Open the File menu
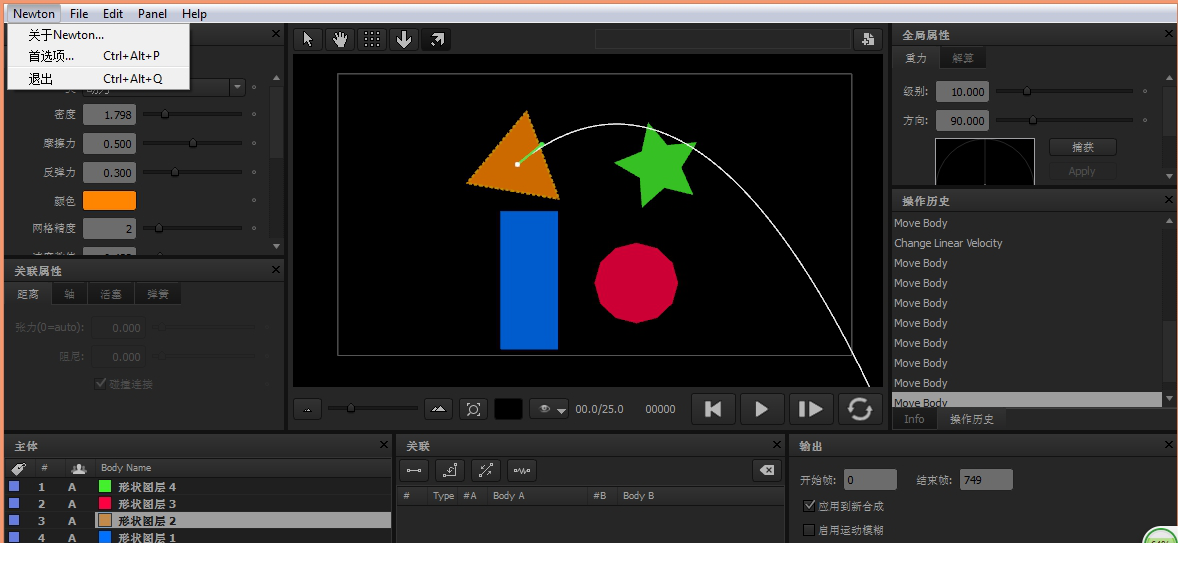This screenshot has width=1178, height=564. pyautogui.click(x=79, y=14)
